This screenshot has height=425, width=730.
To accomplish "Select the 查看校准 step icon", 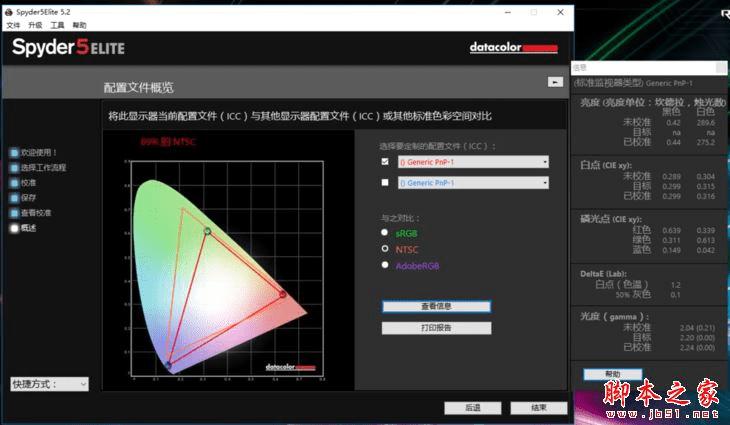I will [x=14, y=213].
